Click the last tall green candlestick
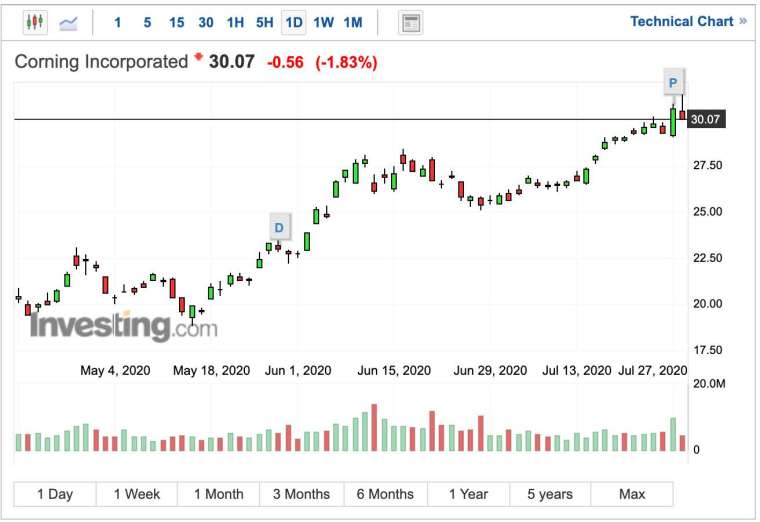 click(673, 121)
